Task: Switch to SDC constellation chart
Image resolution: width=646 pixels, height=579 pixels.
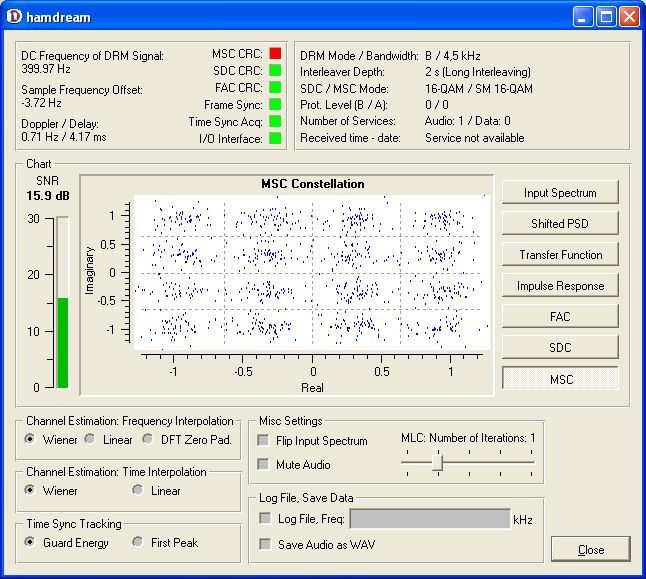Action: tap(560, 347)
